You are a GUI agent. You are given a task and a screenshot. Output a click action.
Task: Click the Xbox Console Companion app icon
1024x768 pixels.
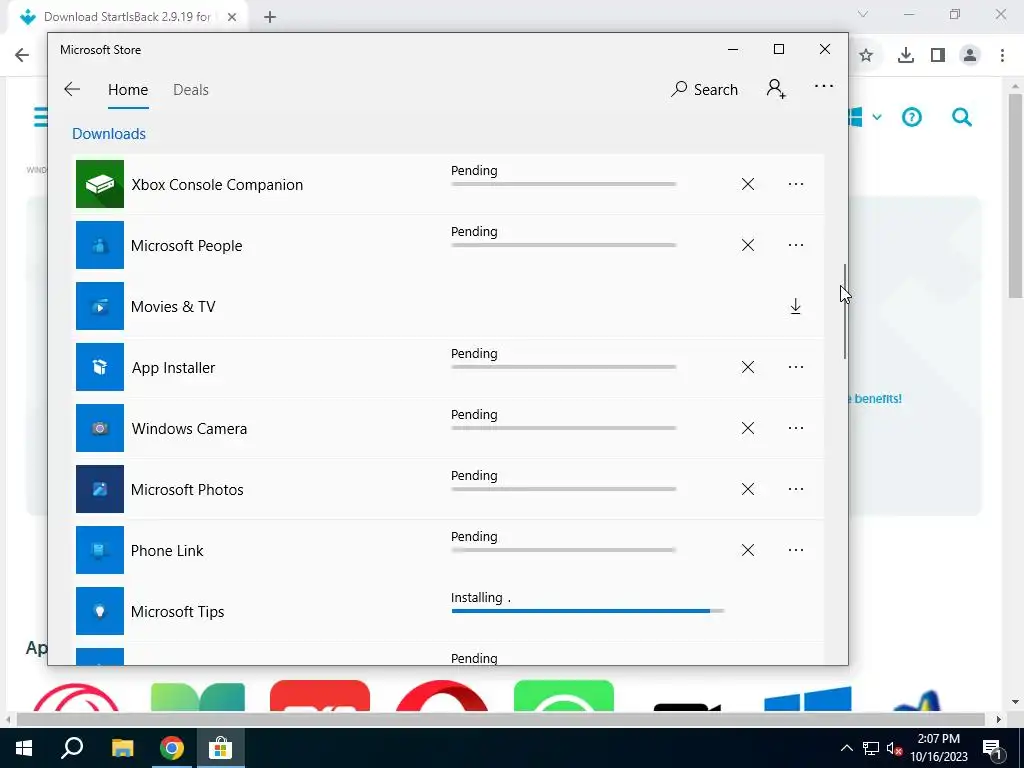(x=99, y=184)
